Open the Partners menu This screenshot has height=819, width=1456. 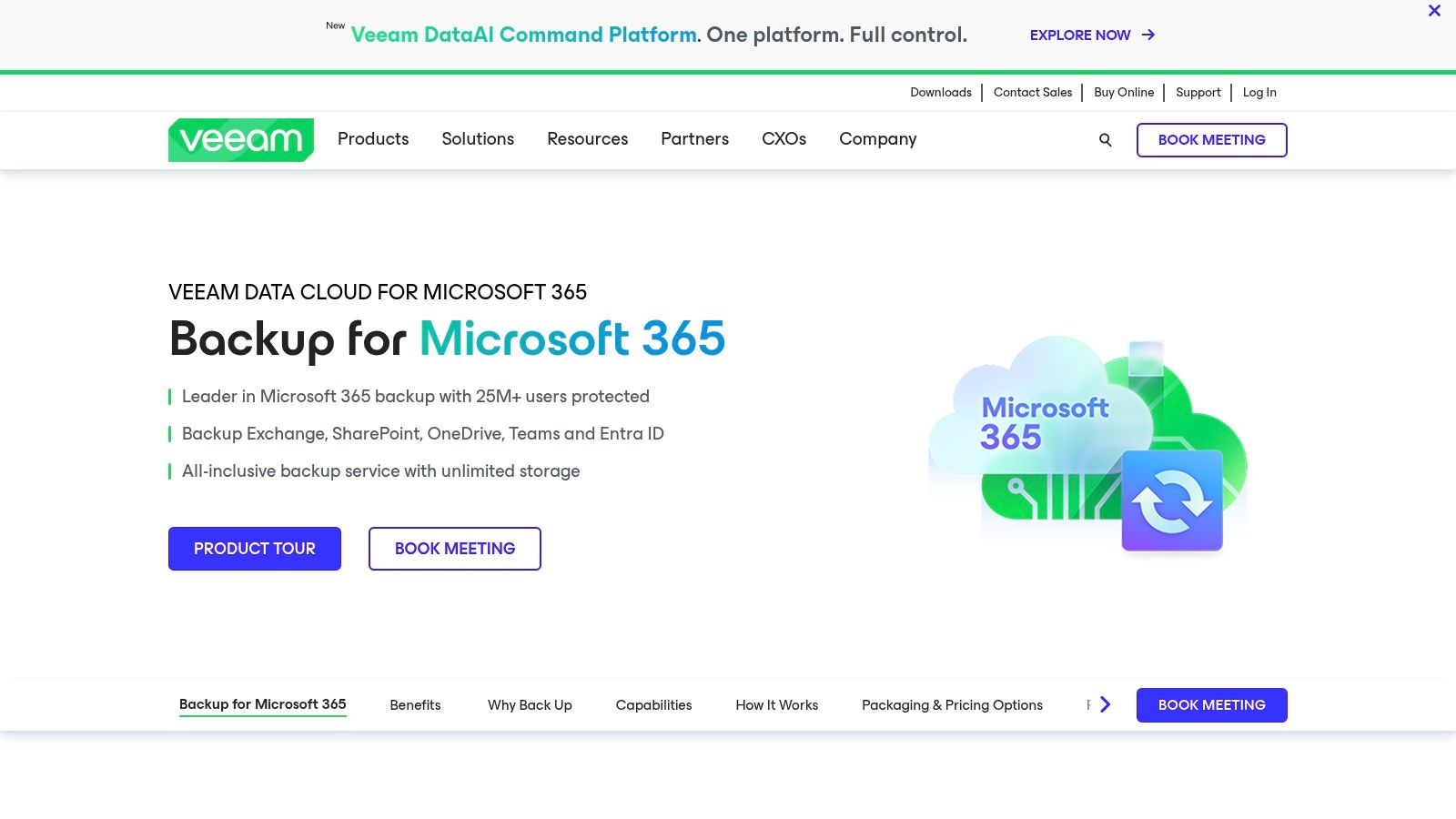pyautogui.click(x=695, y=139)
